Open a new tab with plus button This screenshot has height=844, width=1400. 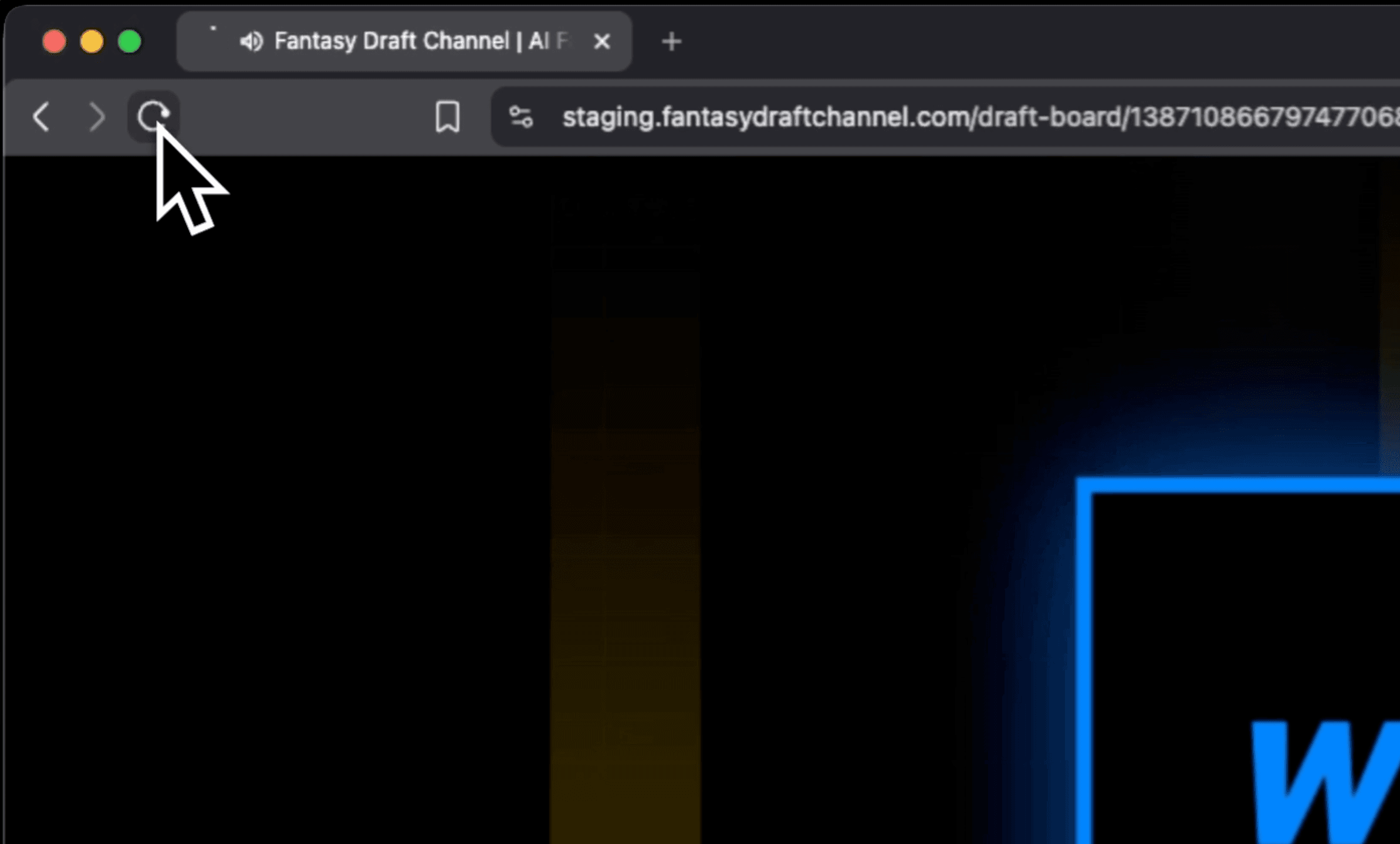[x=671, y=42]
